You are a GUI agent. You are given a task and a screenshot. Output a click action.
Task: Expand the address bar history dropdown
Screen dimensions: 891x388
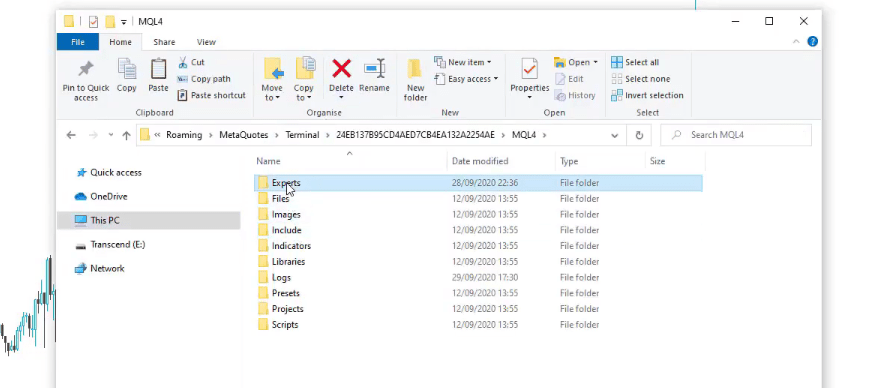[x=614, y=135]
